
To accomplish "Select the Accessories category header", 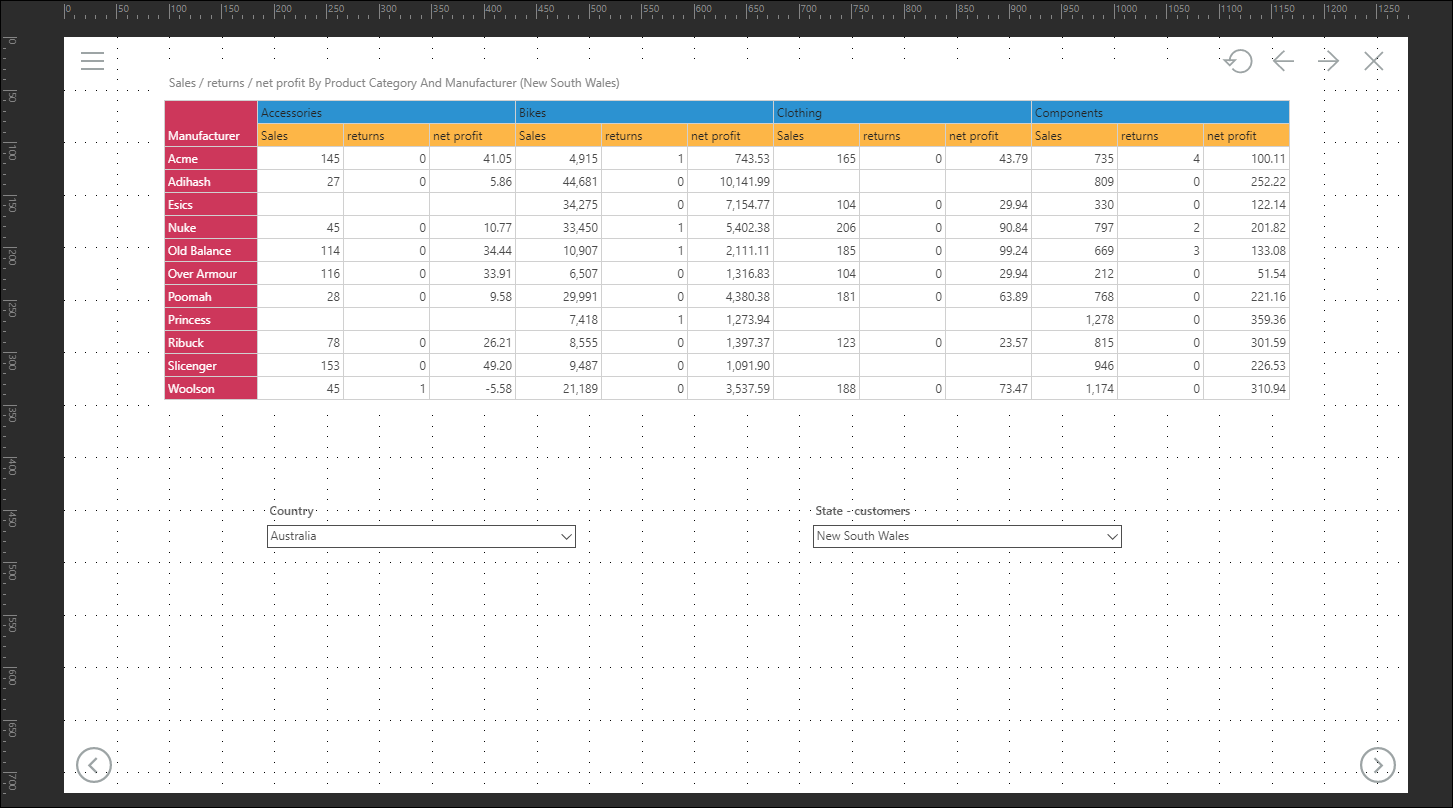I will point(386,113).
